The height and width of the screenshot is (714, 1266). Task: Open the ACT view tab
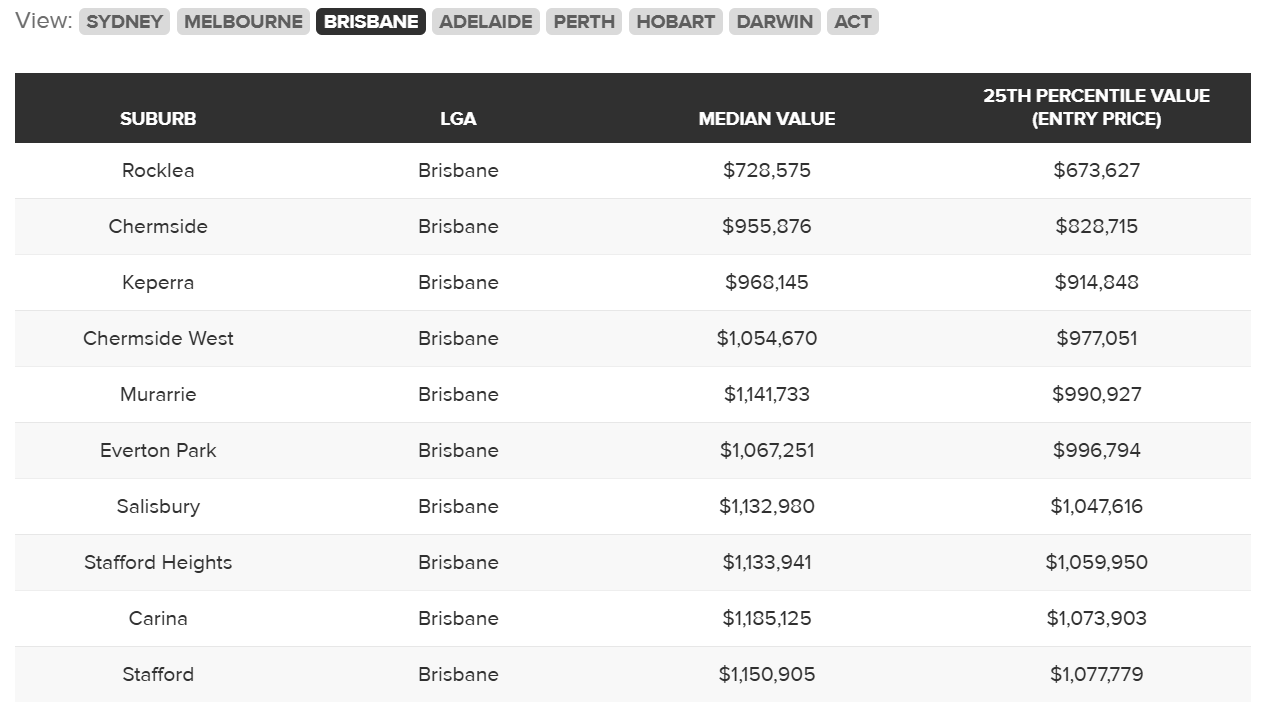pos(853,22)
